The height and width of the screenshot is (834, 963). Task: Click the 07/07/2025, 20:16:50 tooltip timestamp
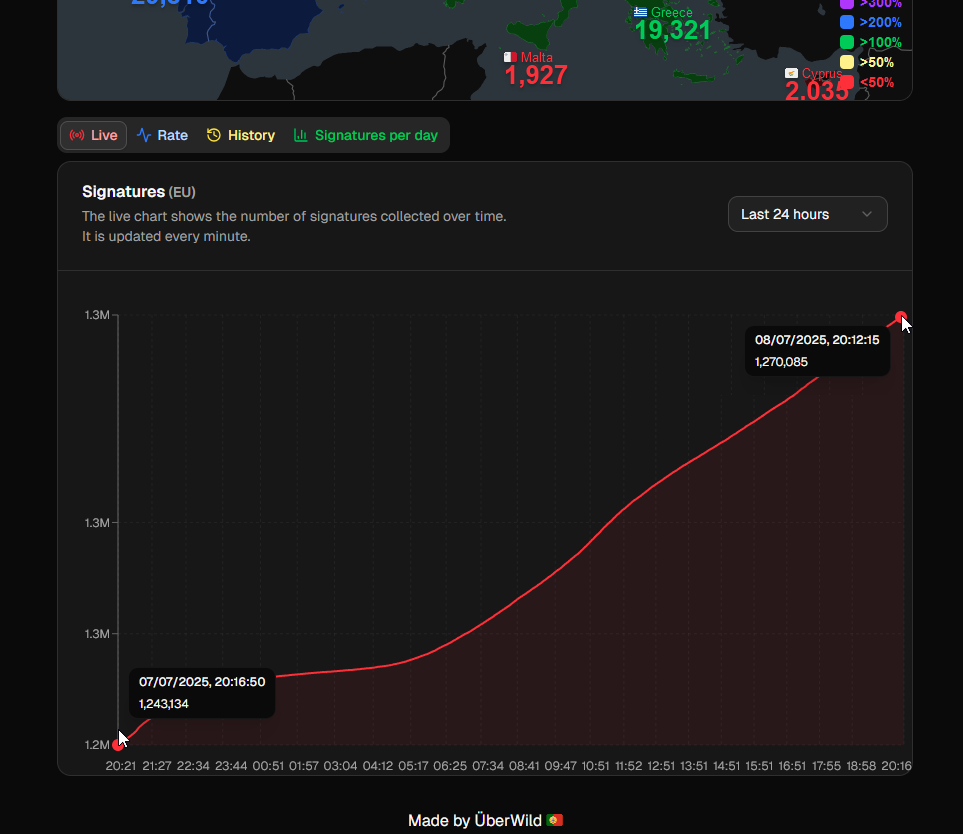(x=202, y=682)
